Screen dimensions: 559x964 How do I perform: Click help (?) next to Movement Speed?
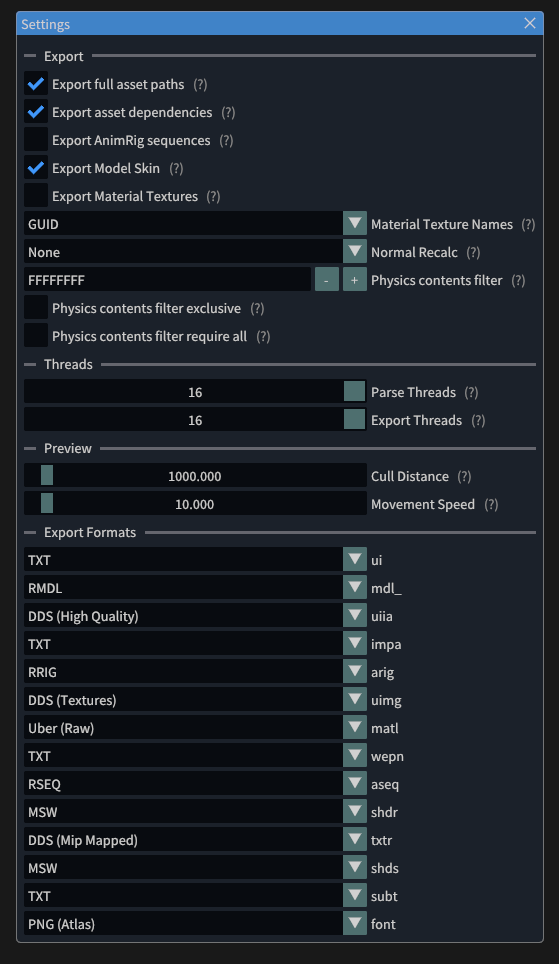pos(491,505)
